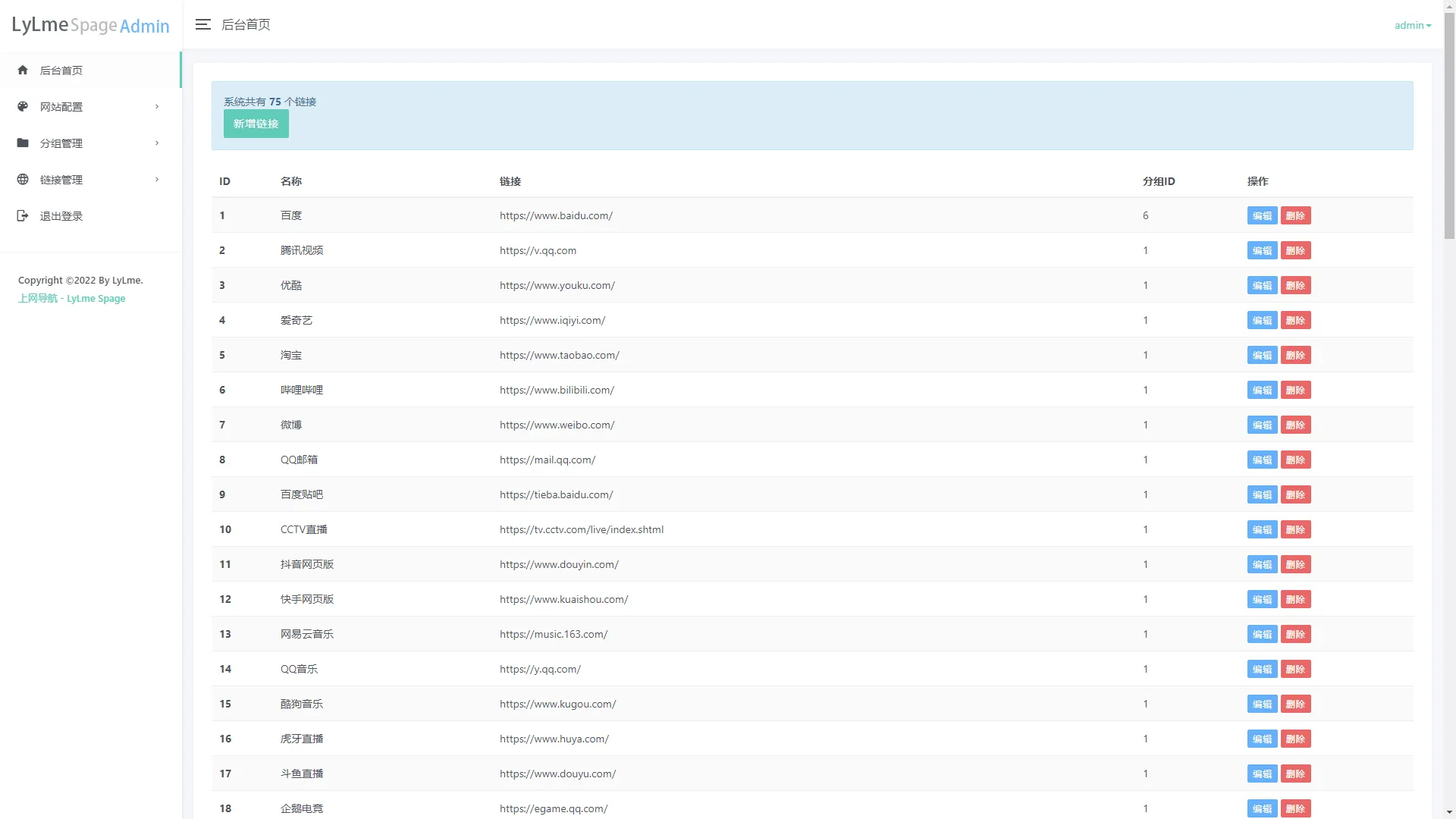Delete the 虎牙直播 row

coord(1295,739)
